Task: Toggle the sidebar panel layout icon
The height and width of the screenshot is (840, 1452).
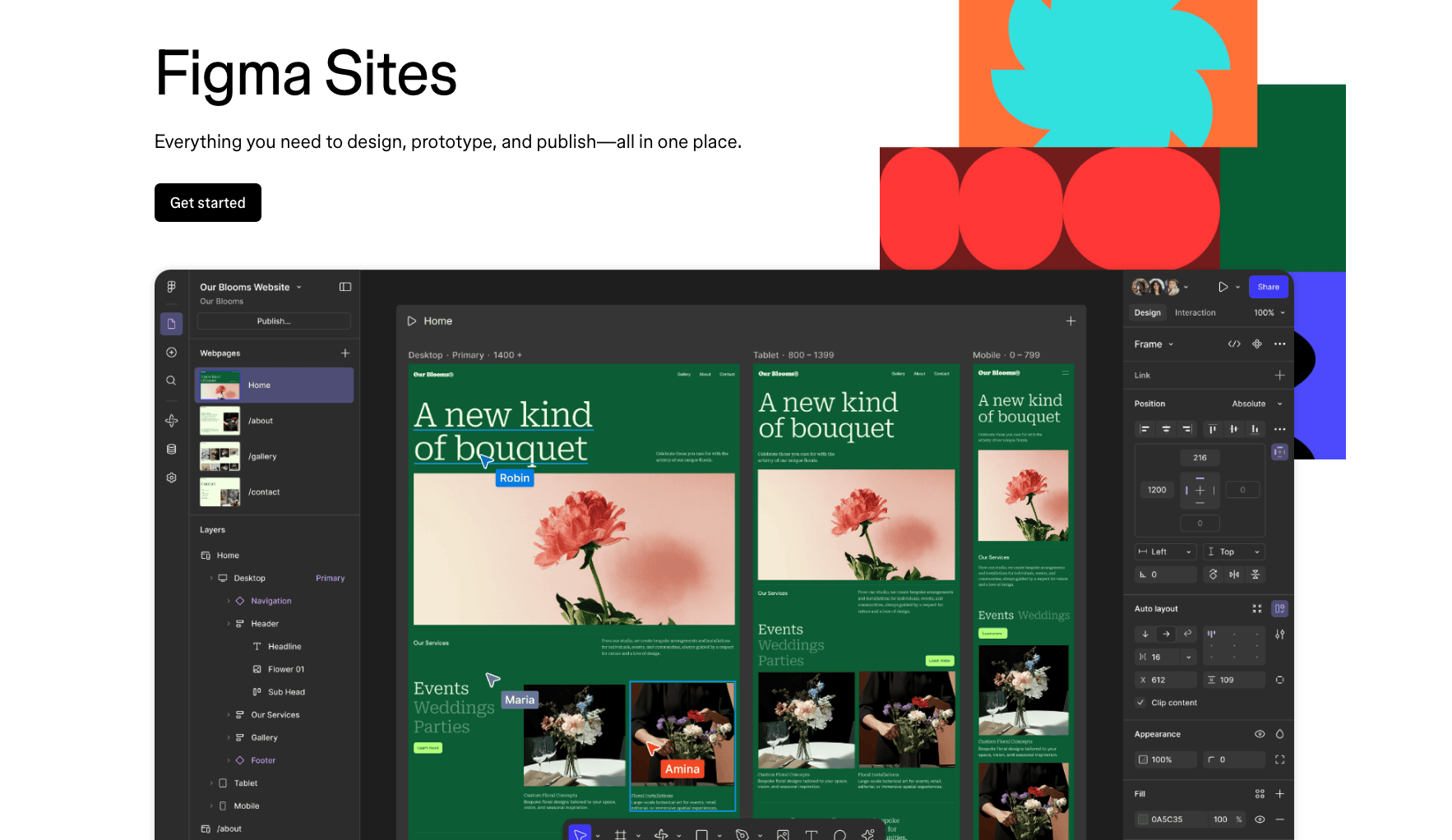Action: (x=345, y=287)
